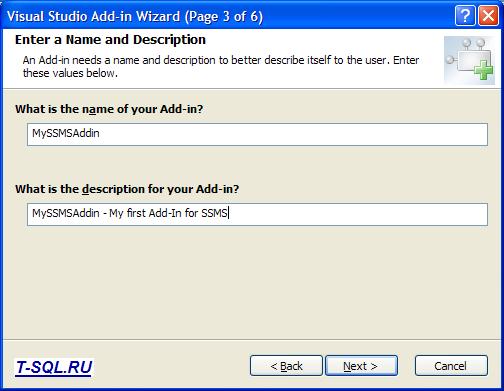The width and height of the screenshot is (504, 391).
Task: Open the T-SQL.RU link
Action: click(54, 367)
